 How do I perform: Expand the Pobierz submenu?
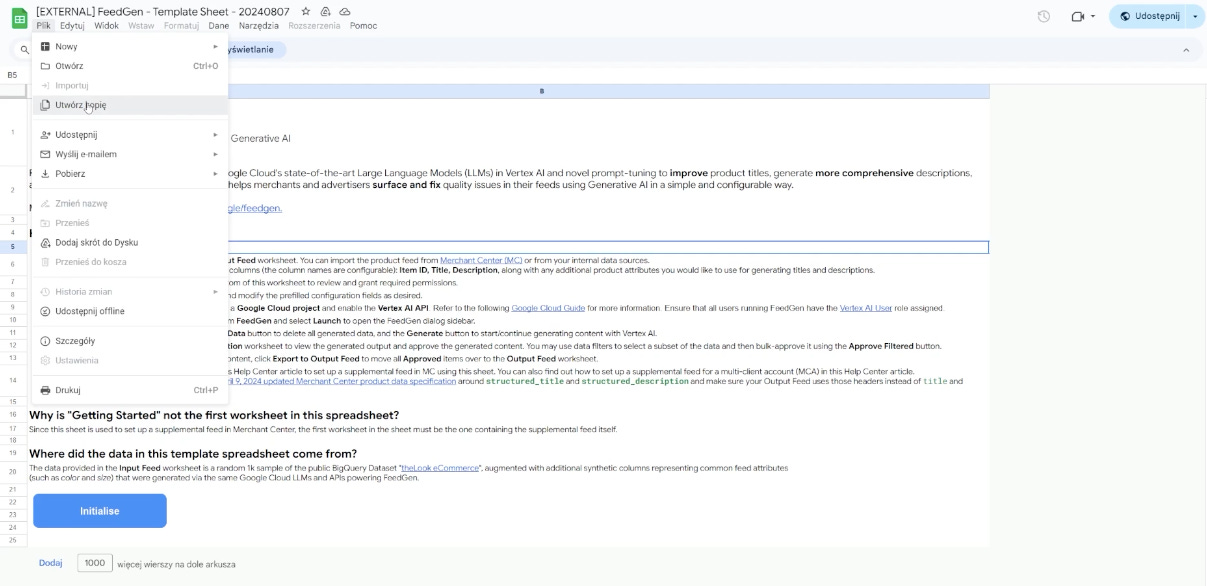[x=130, y=174]
